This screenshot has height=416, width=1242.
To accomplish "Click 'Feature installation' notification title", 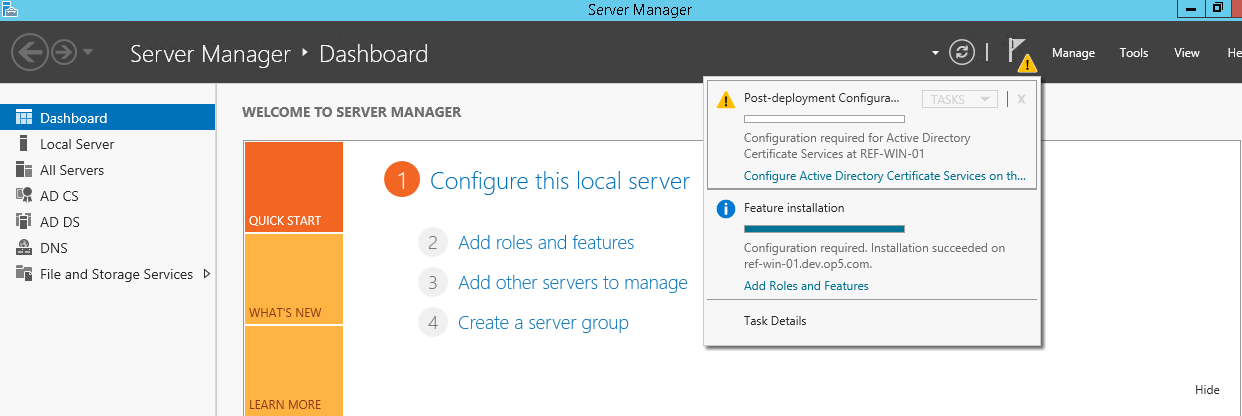I will pyautogui.click(x=794, y=208).
